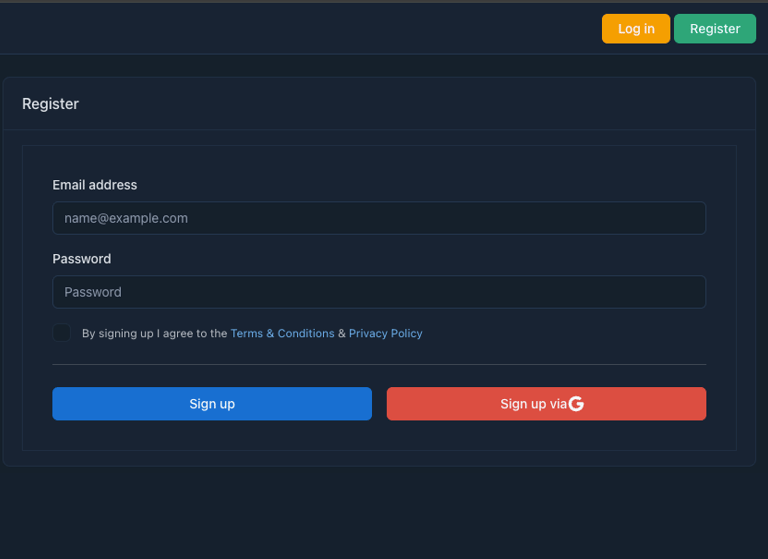The width and height of the screenshot is (768, 559).
Task: Focus the Password input field
Action: click(379, 292)
